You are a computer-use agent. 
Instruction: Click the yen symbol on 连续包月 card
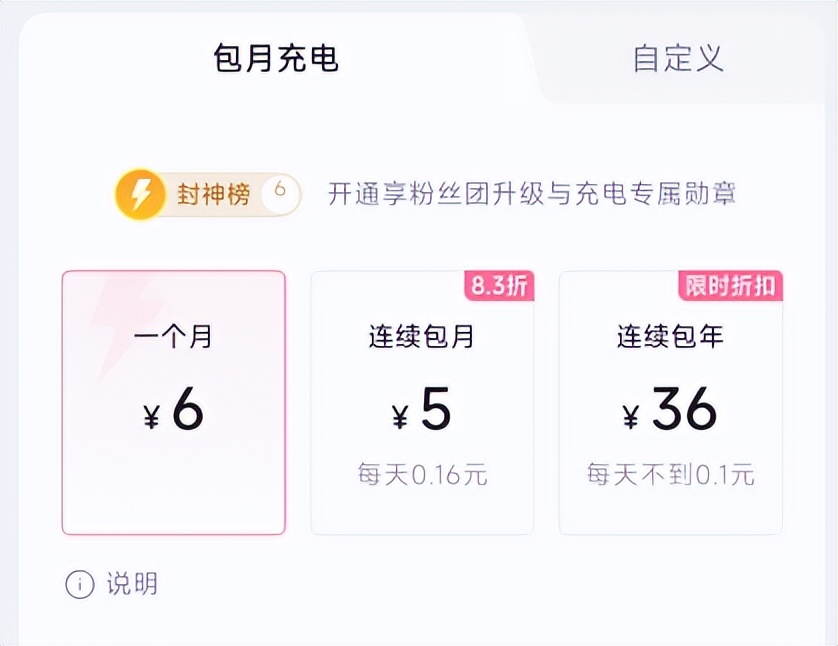(x=400, y=415)
